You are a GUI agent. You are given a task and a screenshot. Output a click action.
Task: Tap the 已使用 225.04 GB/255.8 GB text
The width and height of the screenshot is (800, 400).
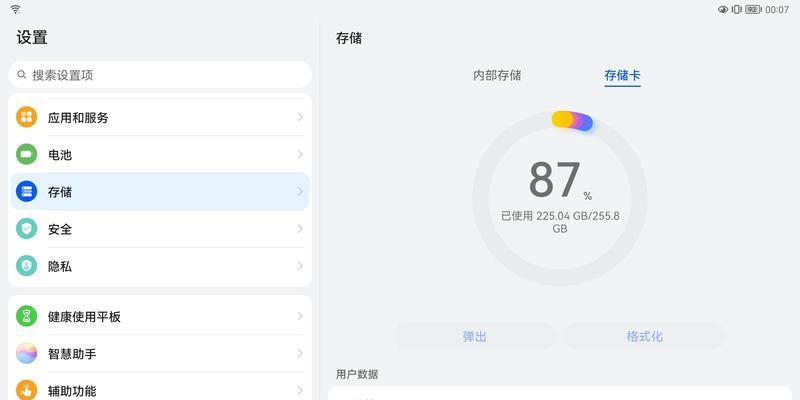click(x=560, y=222)
